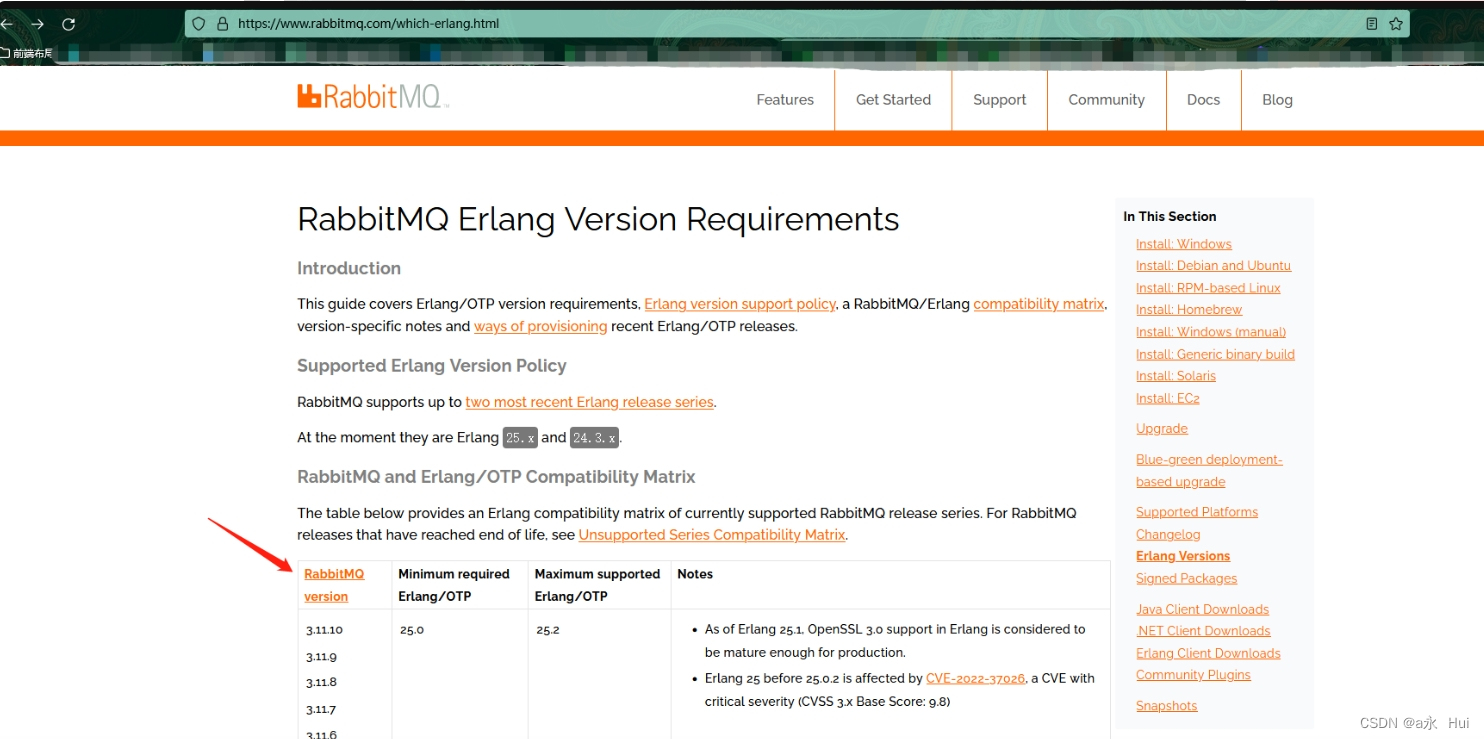Open Community Plugins sidebar link

(x=1193, y=675)
